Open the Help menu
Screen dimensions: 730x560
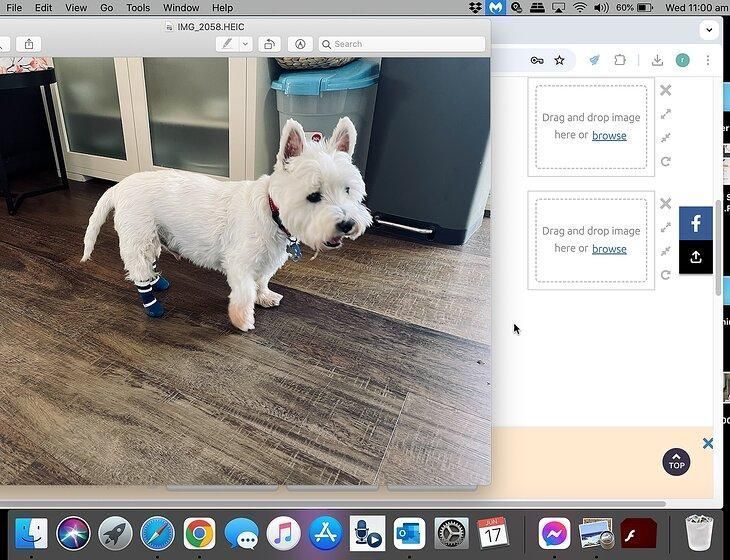pos(223,8)
